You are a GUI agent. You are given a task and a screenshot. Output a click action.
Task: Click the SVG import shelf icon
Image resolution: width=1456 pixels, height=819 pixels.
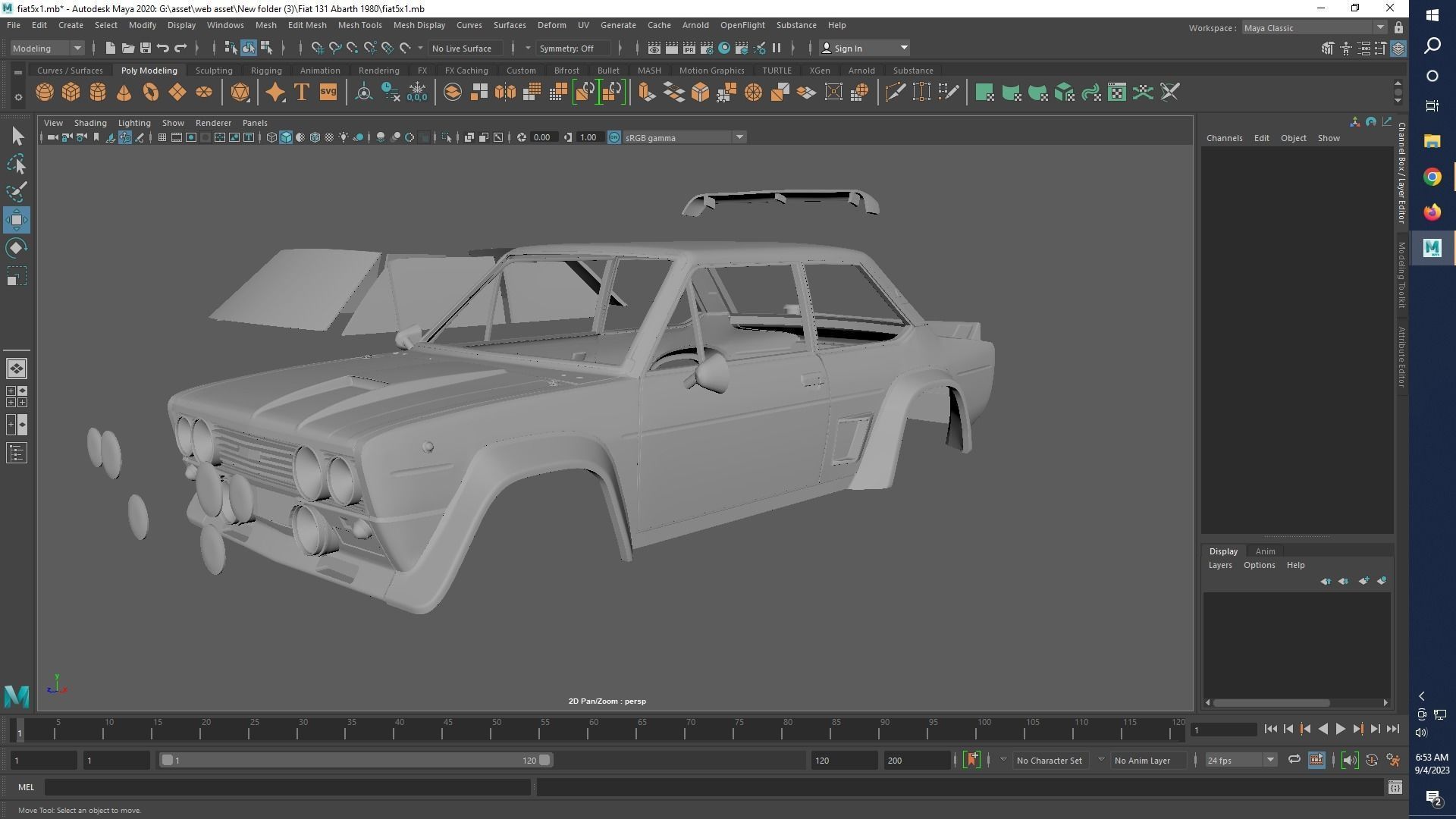click(328, 93)
